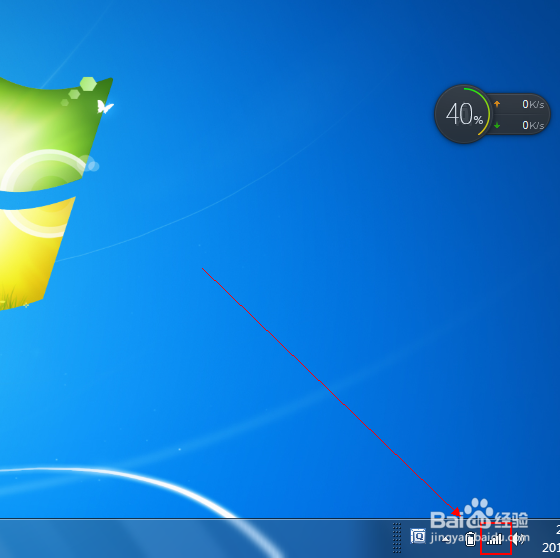The image size is (560, 558).
Task: Click the dotted taskbar toolbar grip handle
Action: tap(397, 537)
